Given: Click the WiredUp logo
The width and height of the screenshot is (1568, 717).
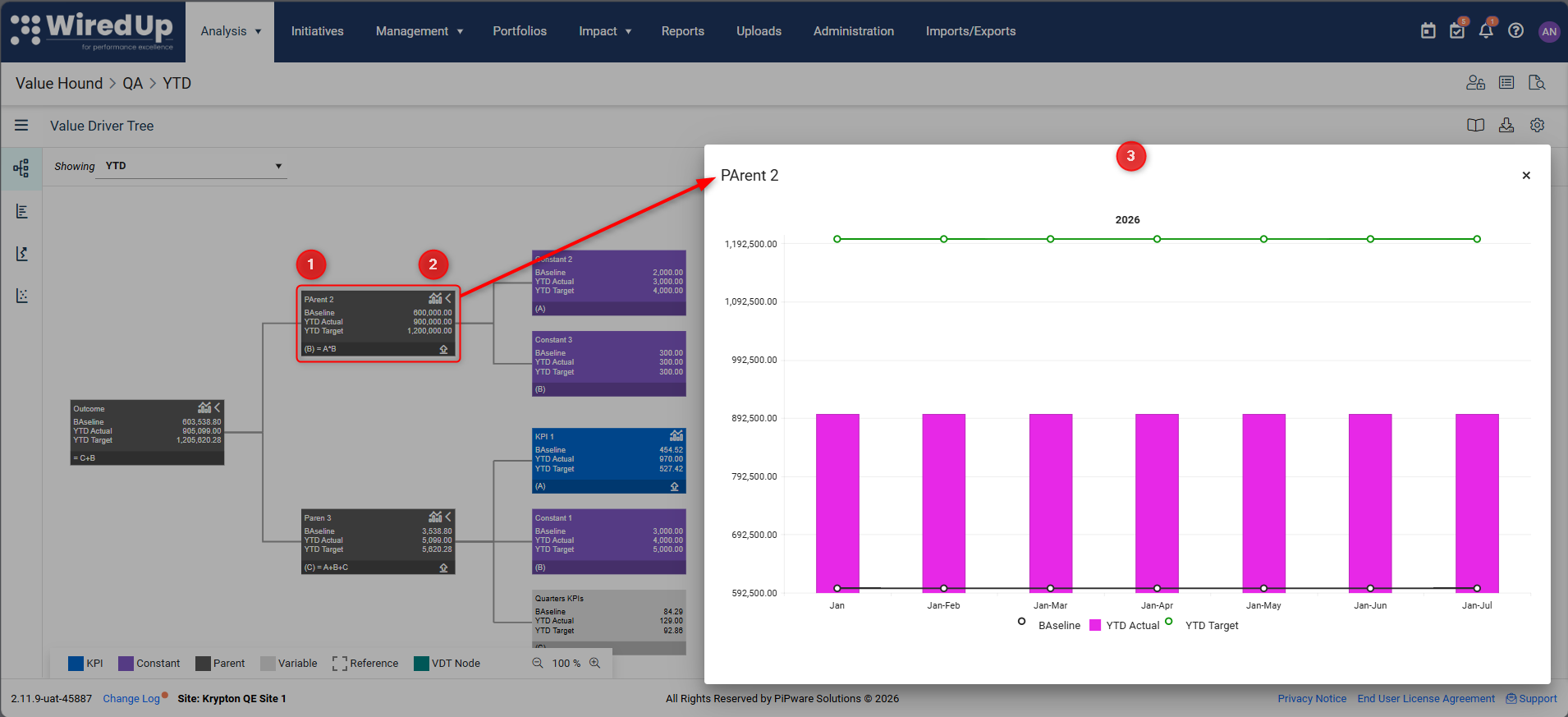Looking at the screenshot, I should coord(93,31).
